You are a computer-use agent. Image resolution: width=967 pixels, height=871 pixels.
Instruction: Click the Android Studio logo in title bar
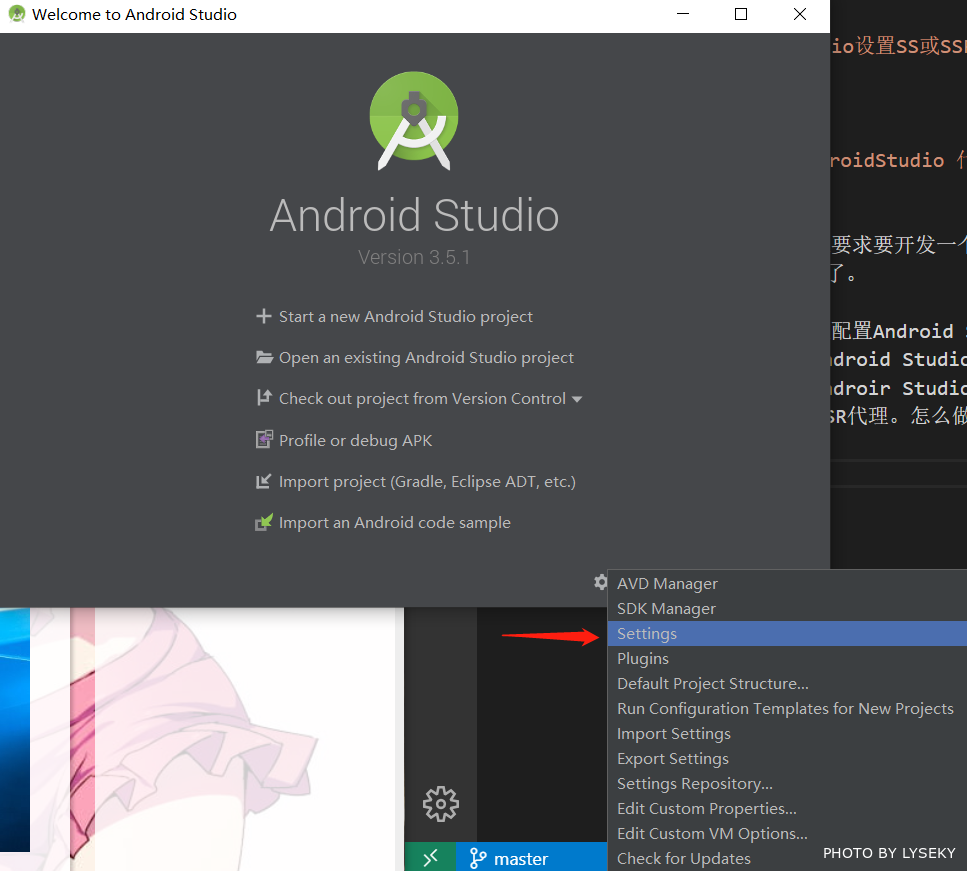tap(17, 14)
